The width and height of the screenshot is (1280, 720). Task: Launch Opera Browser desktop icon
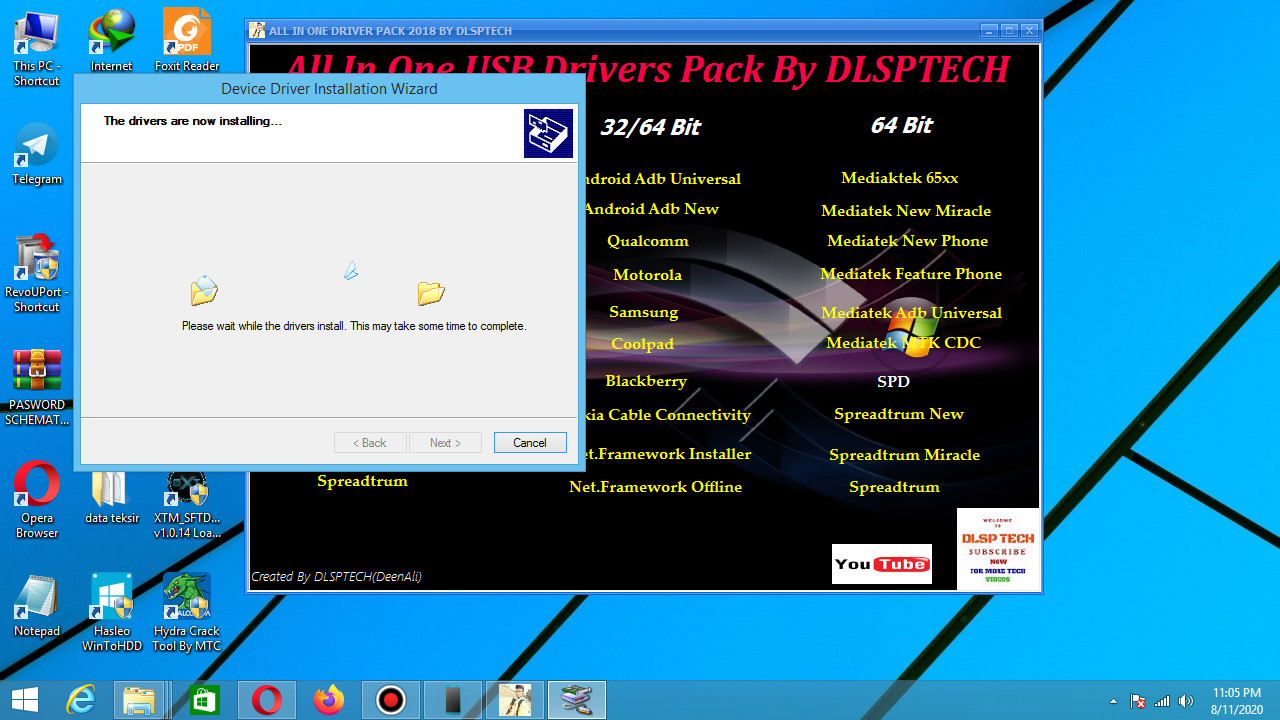click(x=36, y=500)
